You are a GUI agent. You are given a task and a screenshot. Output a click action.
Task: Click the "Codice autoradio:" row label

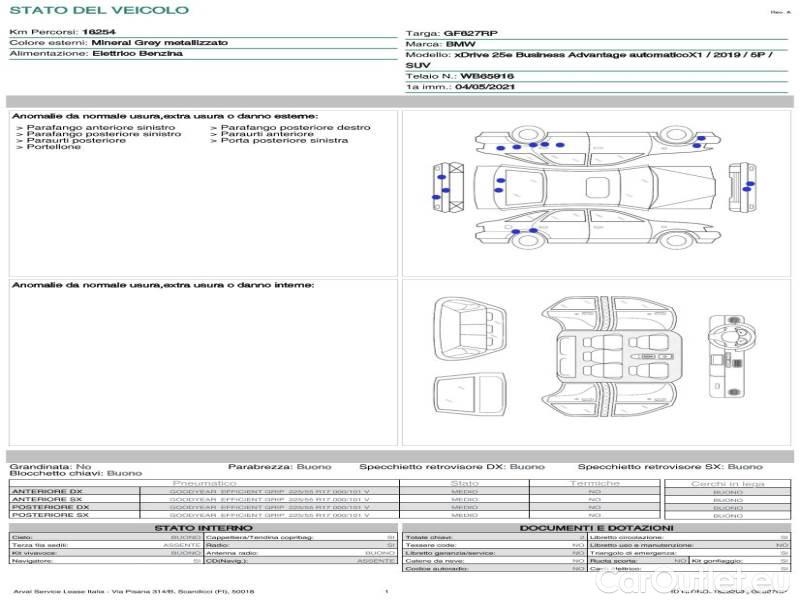tap(437, 569)
